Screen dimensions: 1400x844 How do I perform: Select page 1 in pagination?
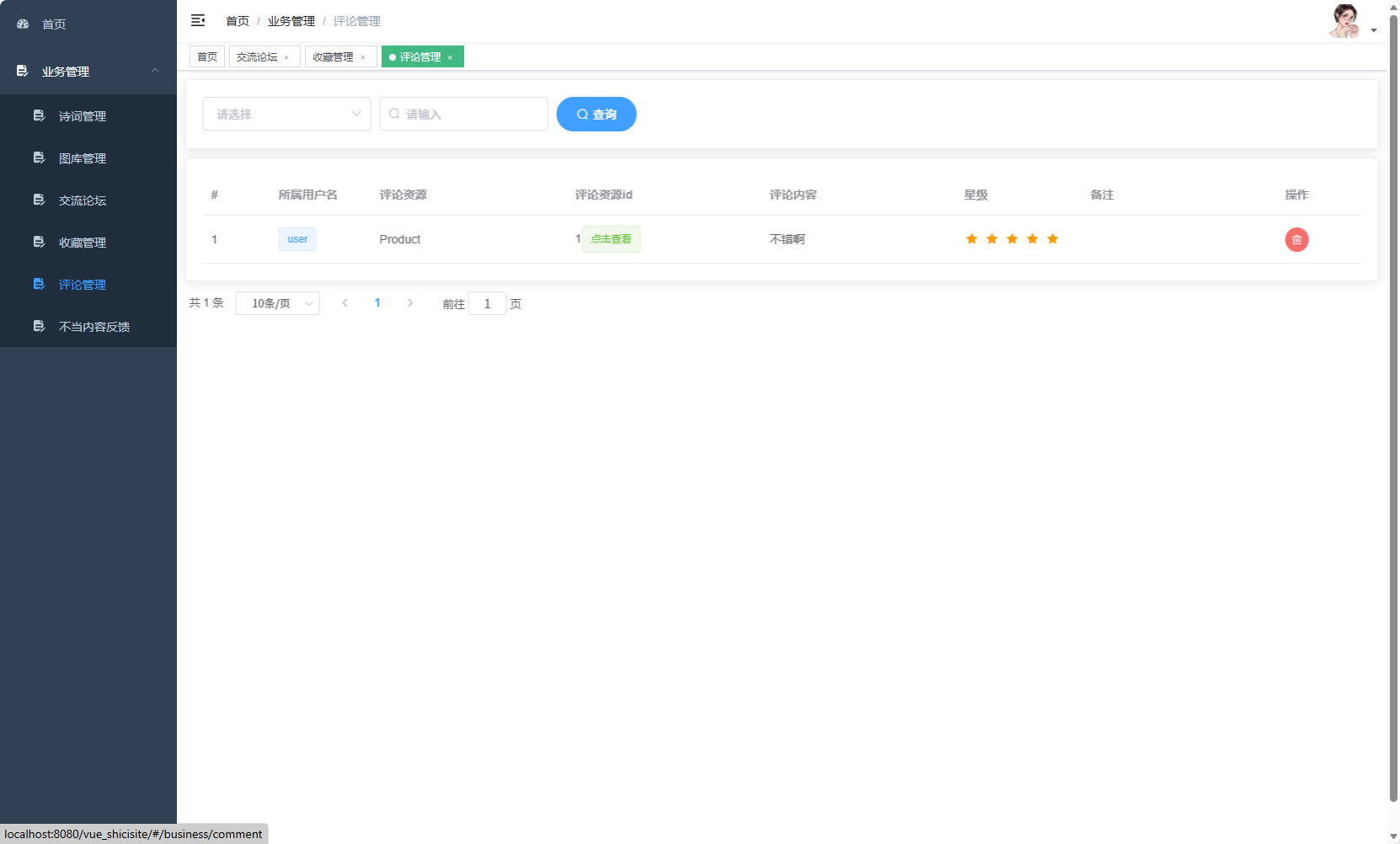click(x=377, y=303)
